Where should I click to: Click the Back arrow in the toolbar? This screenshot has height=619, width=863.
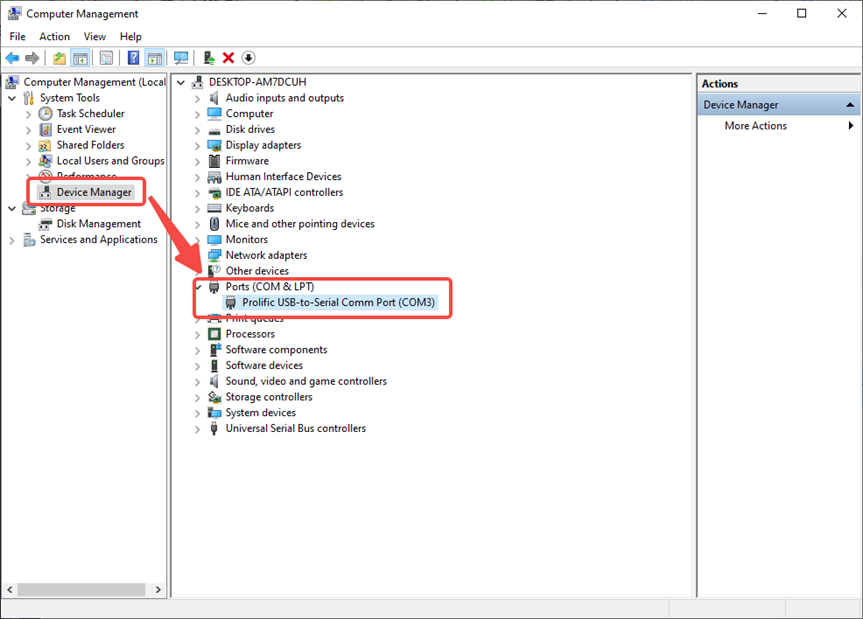12,58
